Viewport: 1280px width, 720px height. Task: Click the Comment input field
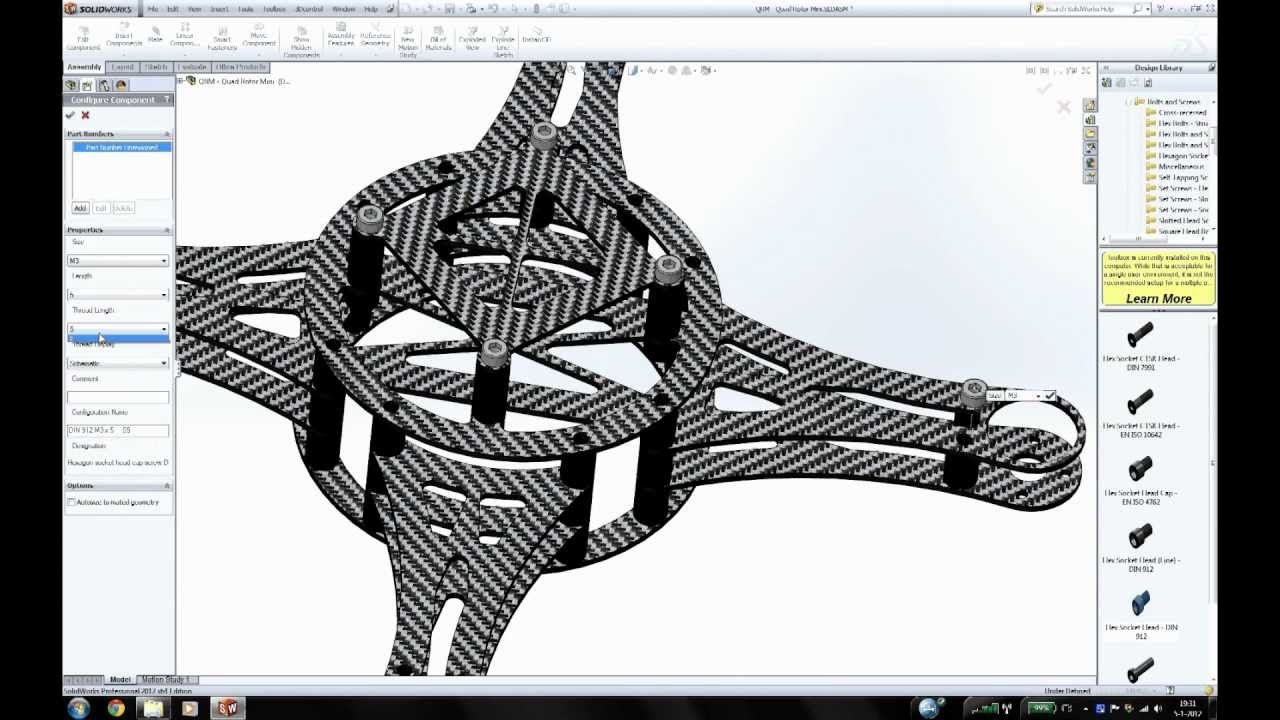click(x=117, y=397)
